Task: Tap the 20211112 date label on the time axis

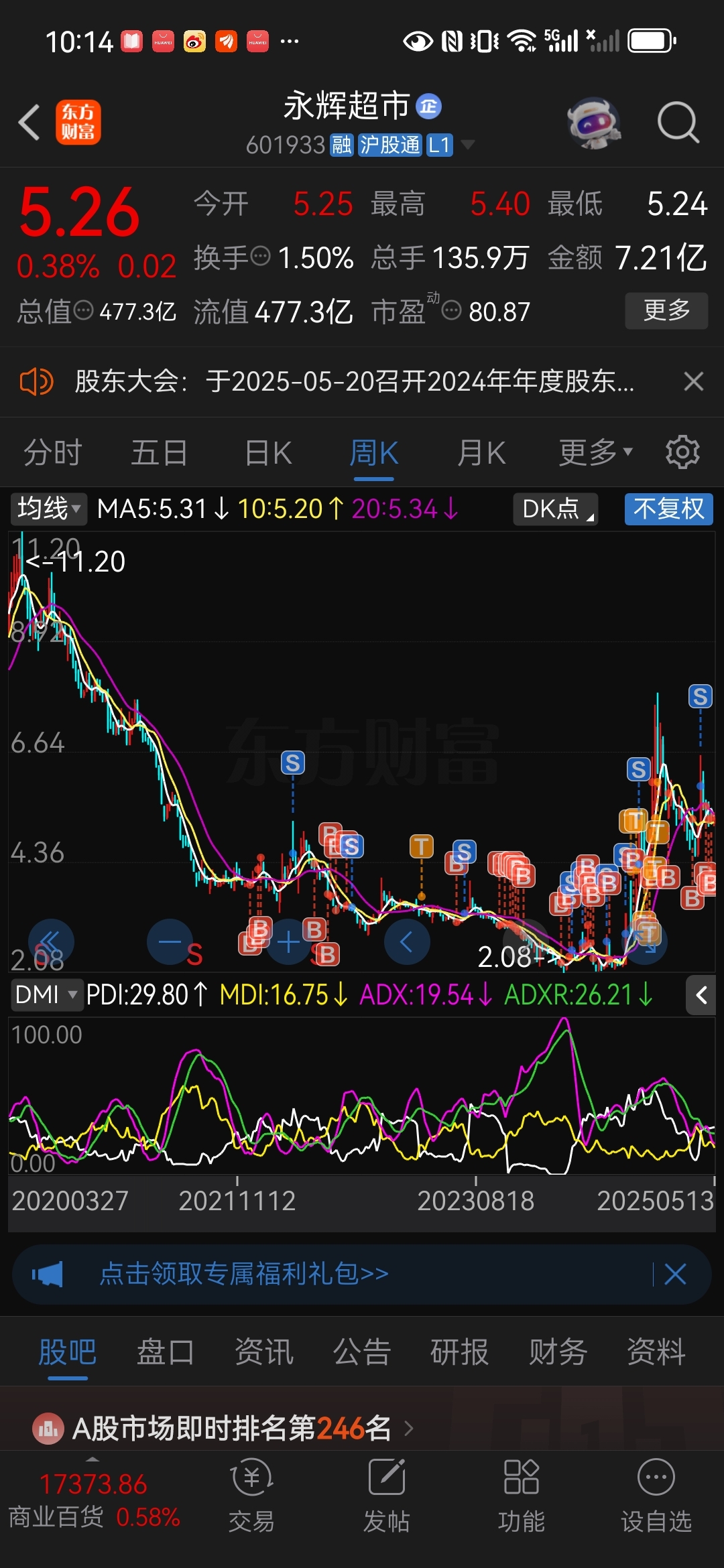Action: coord(237,1201)
